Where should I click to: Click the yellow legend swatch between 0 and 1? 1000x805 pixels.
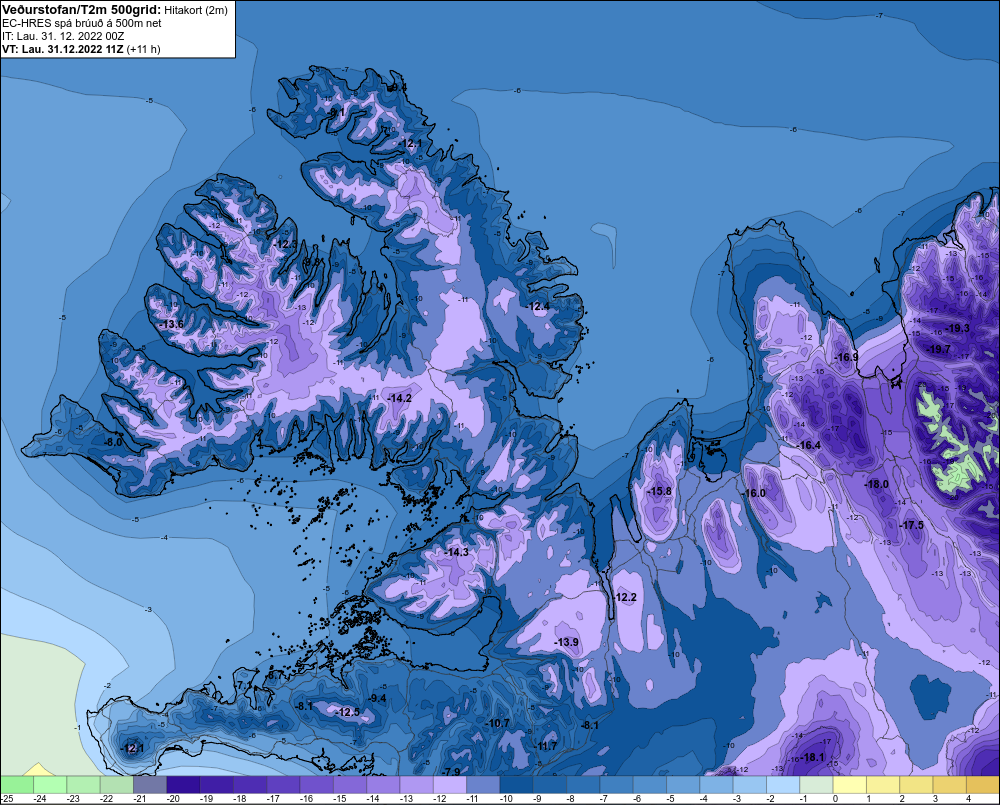pos(850,784)
